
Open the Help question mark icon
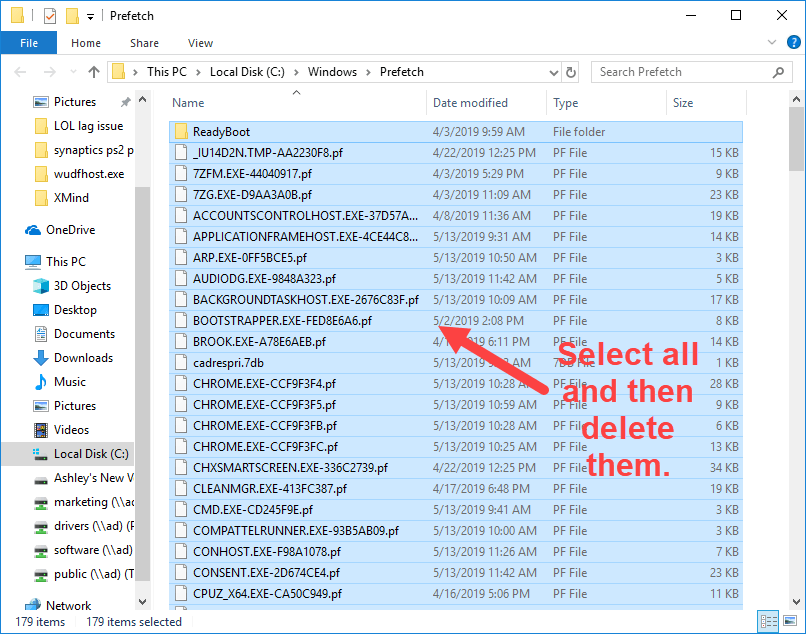point(793,43)
